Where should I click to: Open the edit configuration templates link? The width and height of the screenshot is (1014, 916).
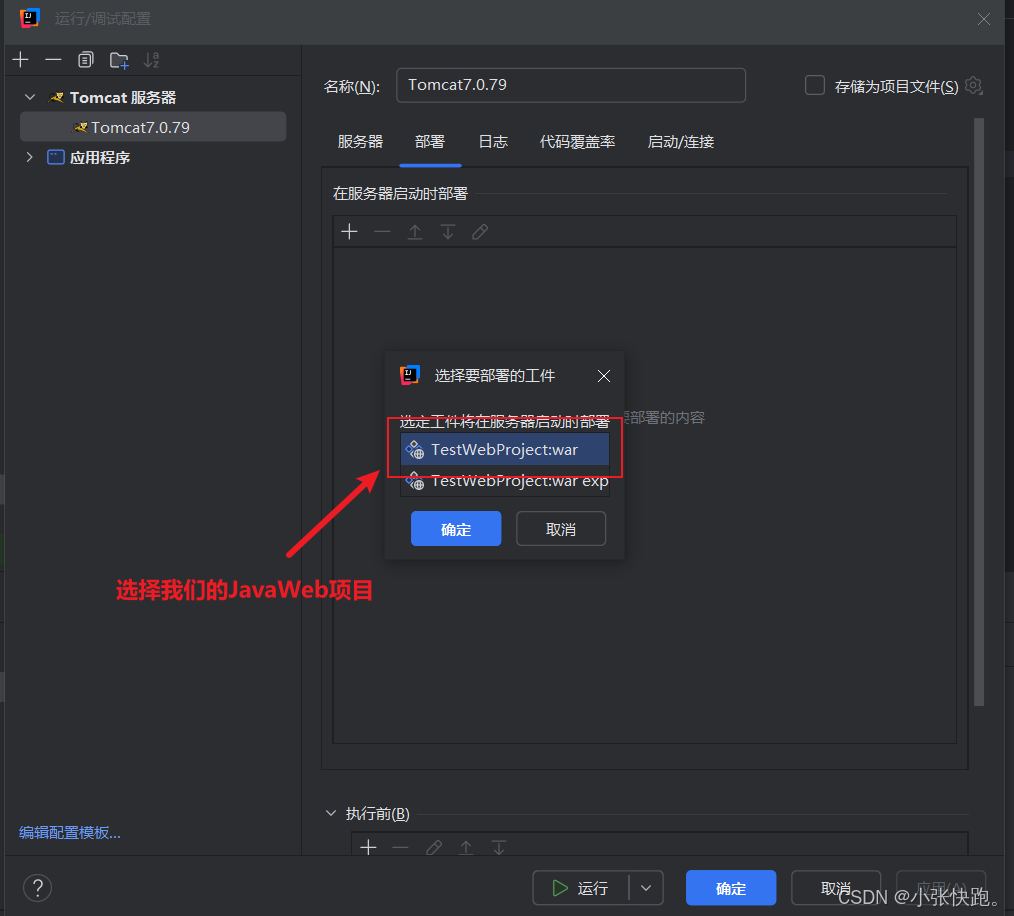[x=70, y=833]
